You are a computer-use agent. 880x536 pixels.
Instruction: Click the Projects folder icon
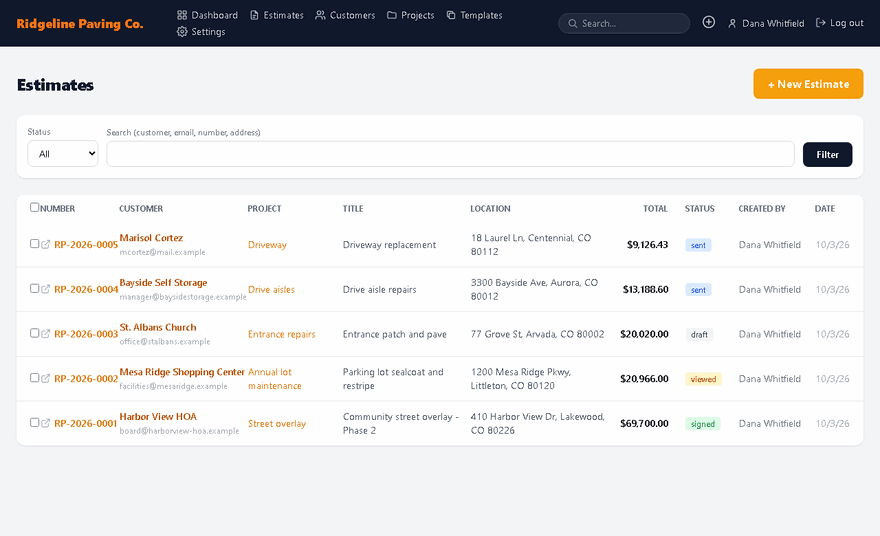392,15
